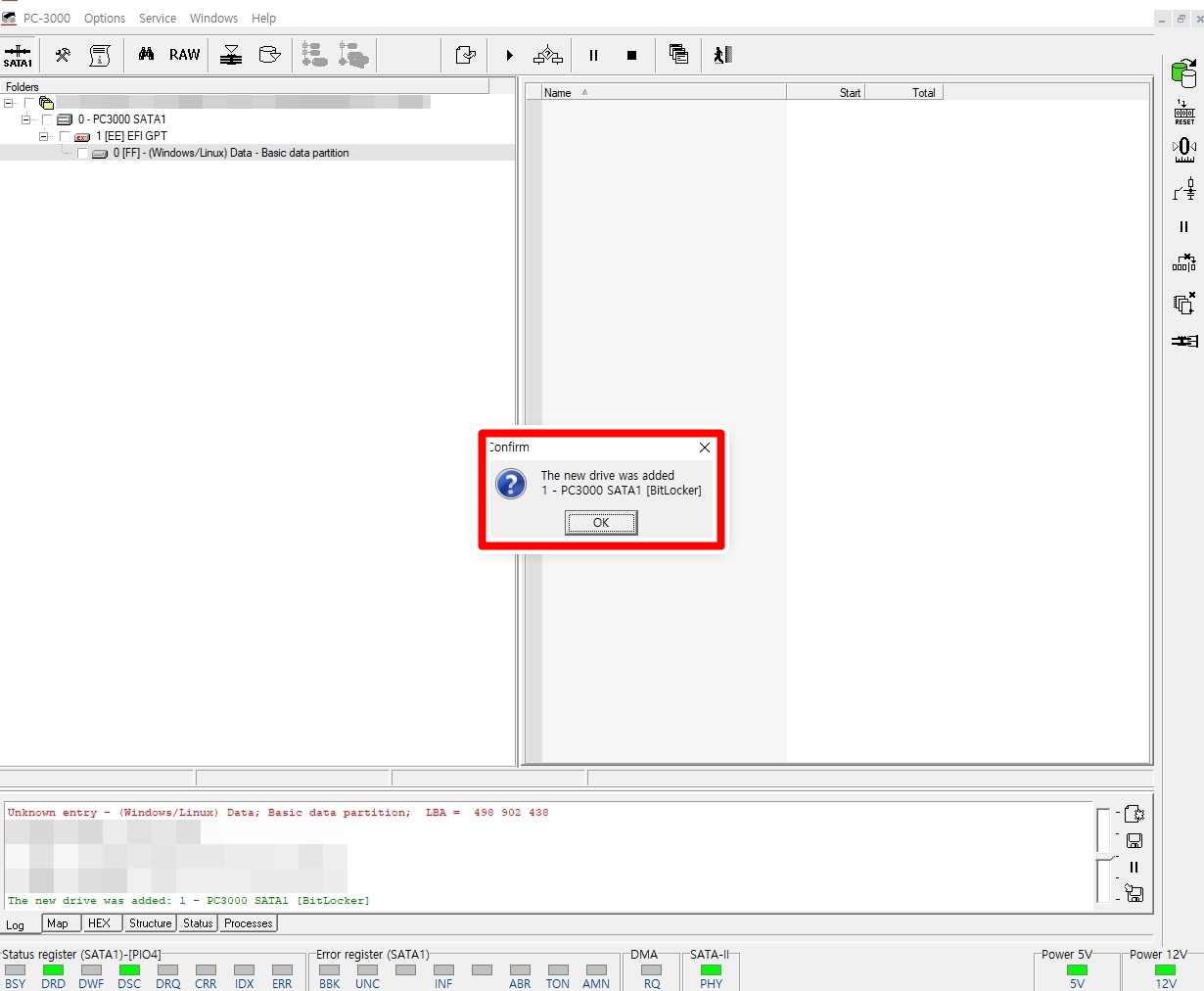Pause the task from the top toolbar
The width and height of the screenshot is (1204, 991).
[593, 55]
